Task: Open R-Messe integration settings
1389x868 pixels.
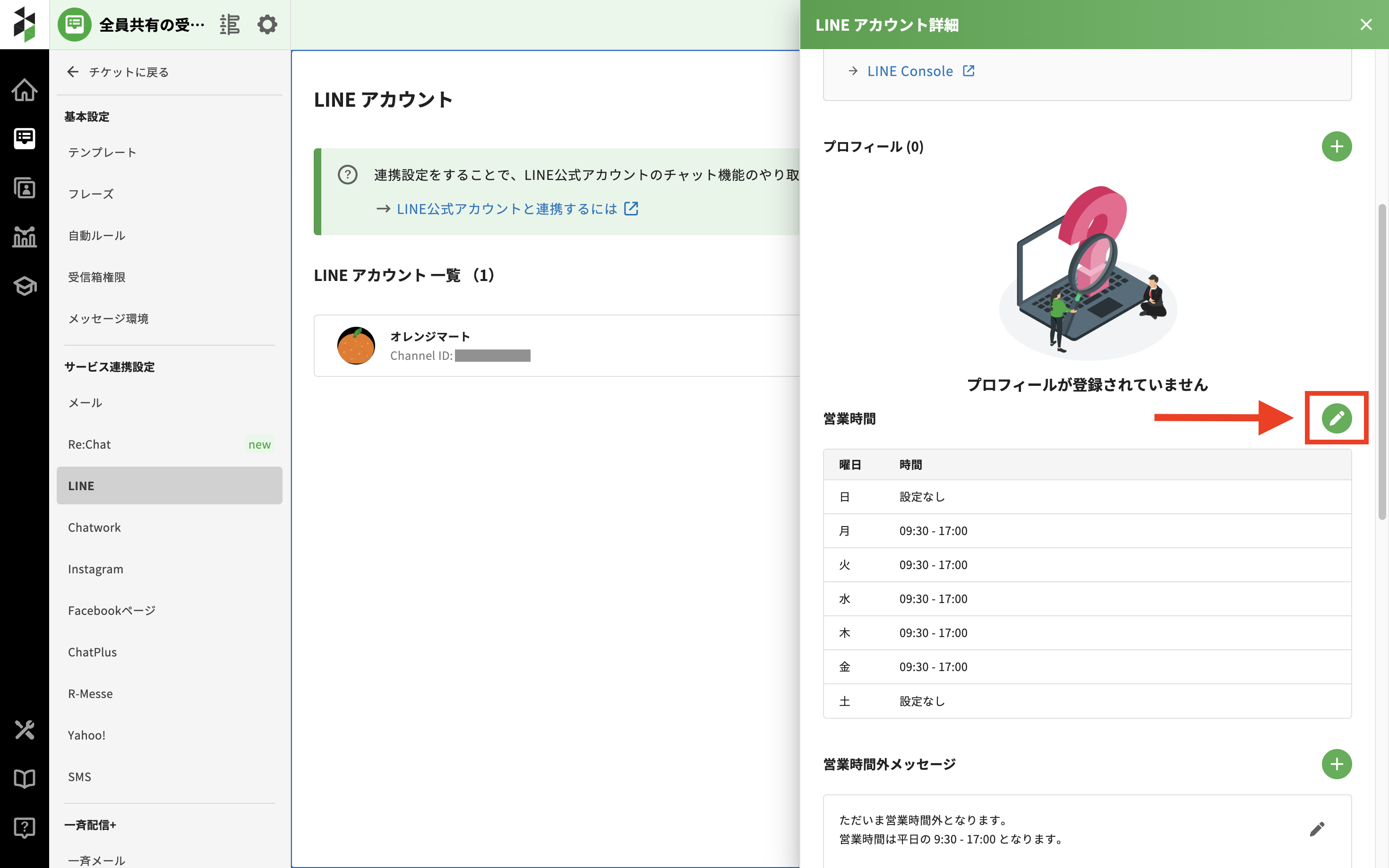Action: pos(170,693)
